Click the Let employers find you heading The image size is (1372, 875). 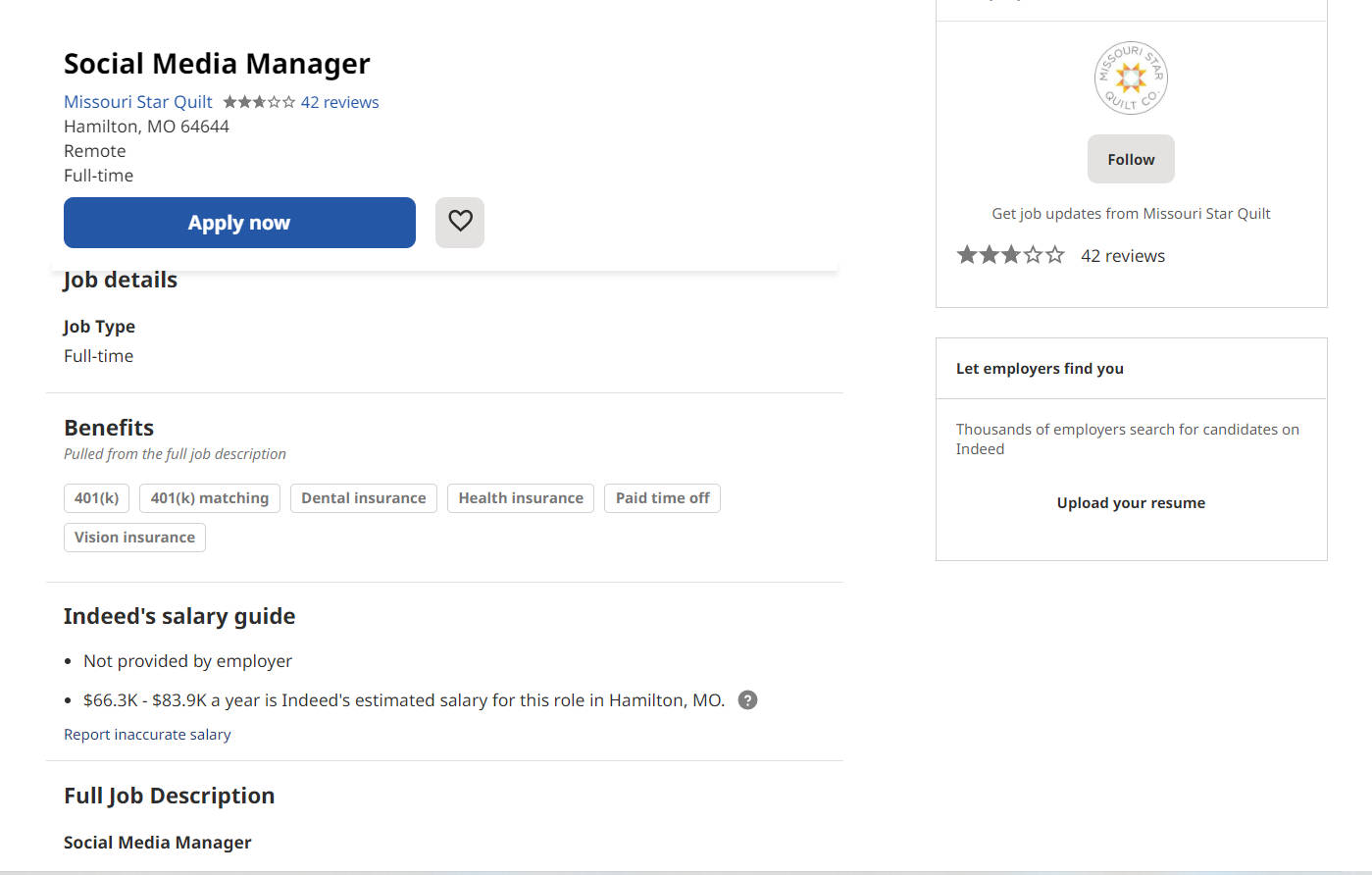point(1040,369)
